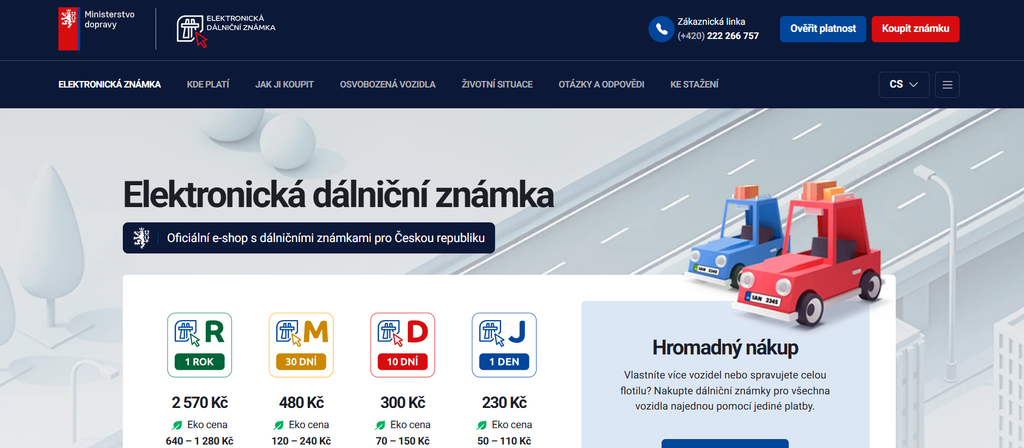Click the Hromadný nákup heading
Viewport: 1024px width, 448px height.
(x=725, y=348)
